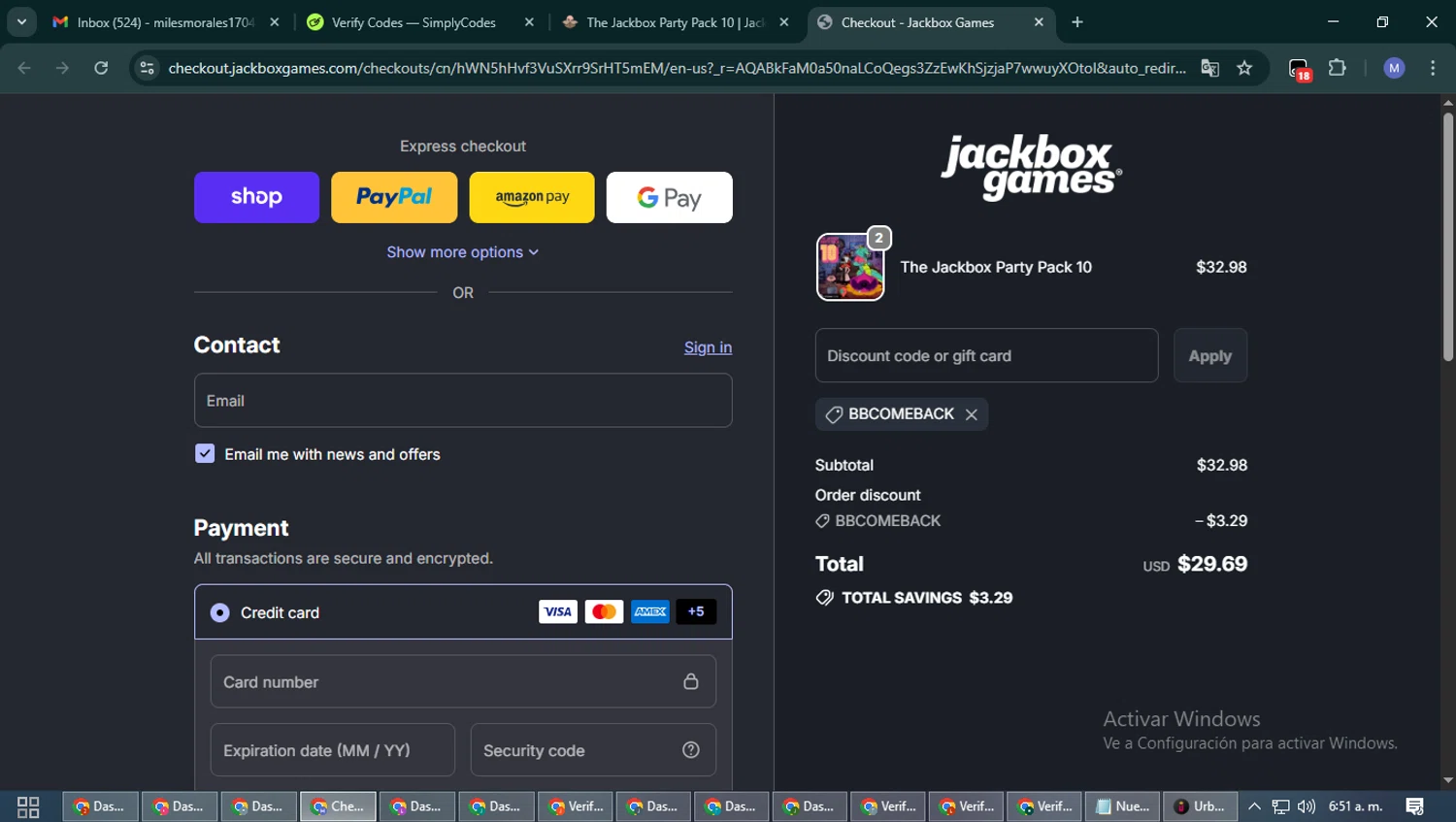Click the Visa card icon

tap(558, 611)
